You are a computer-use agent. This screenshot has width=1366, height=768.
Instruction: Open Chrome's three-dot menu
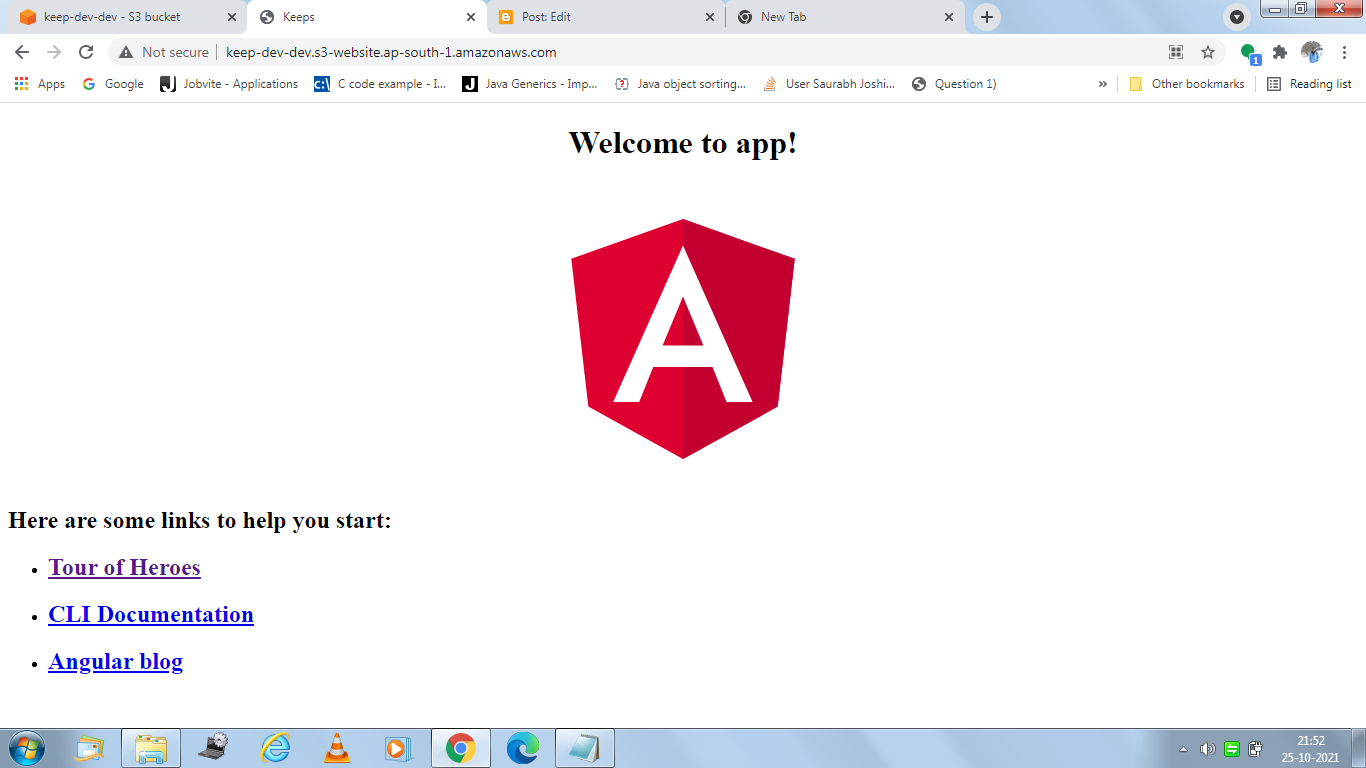[x=1345, y=52]
